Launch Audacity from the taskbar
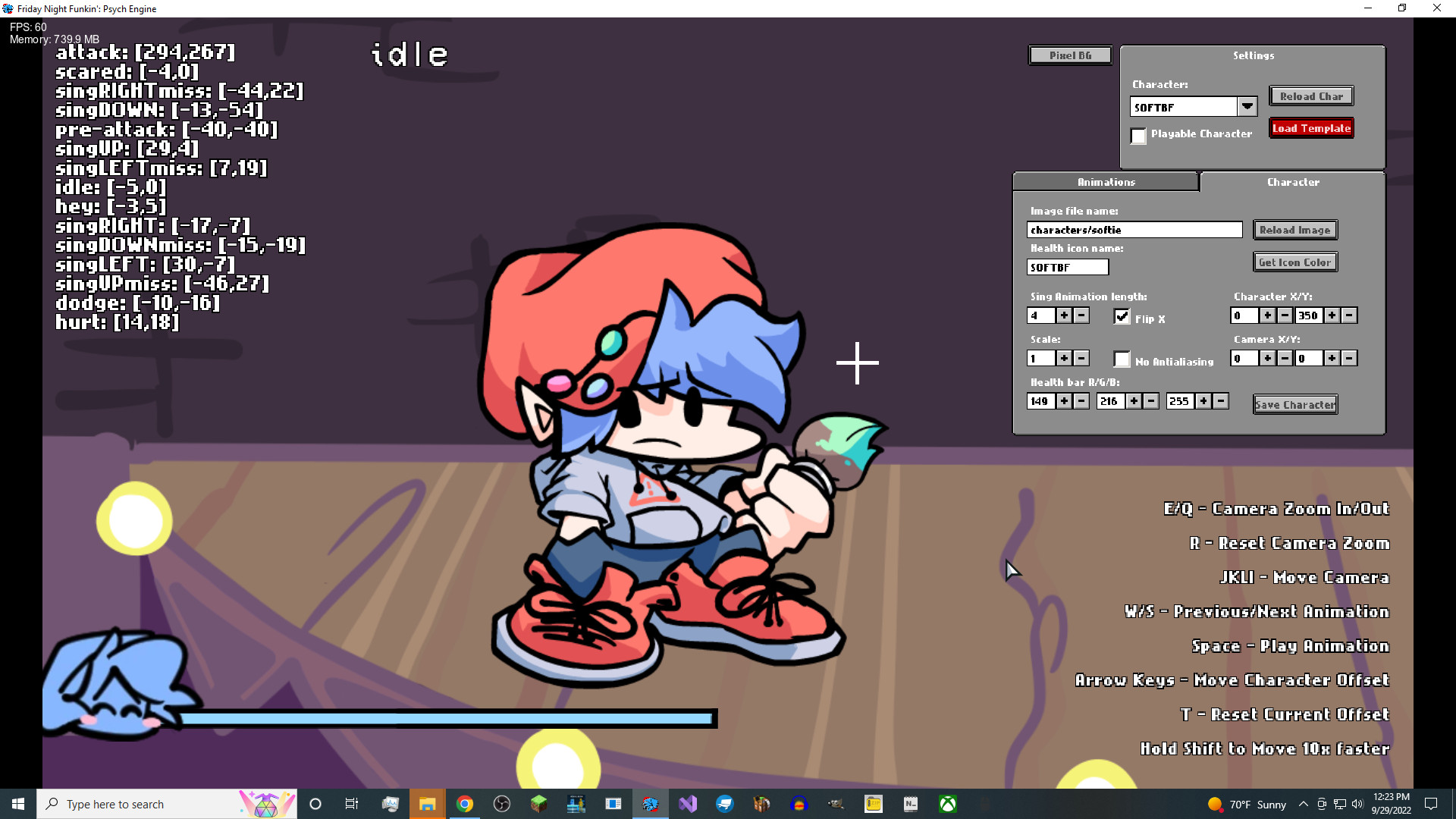Viewport: 1456px width, 819px height. point(798,804)
